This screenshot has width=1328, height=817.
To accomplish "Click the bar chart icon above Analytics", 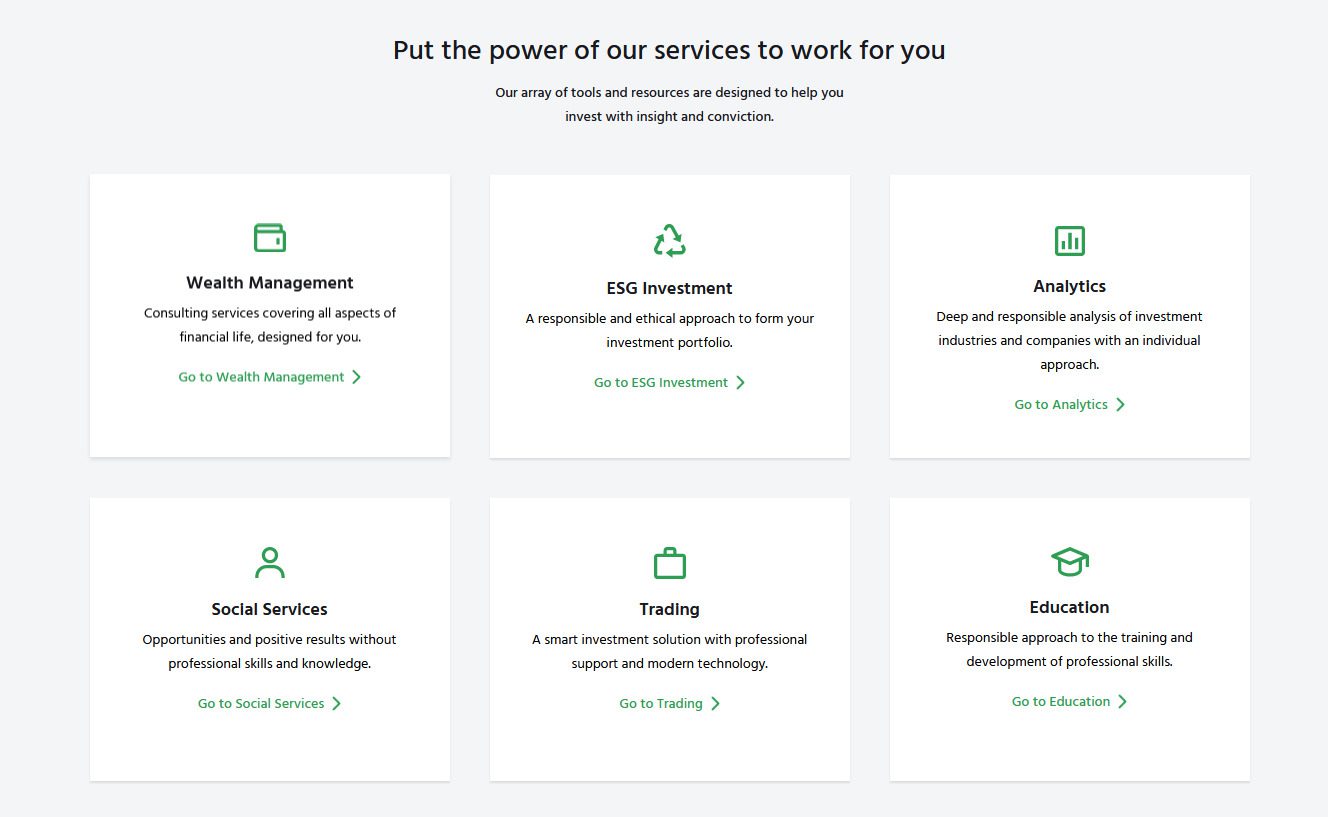I will tap(1070, 240).
